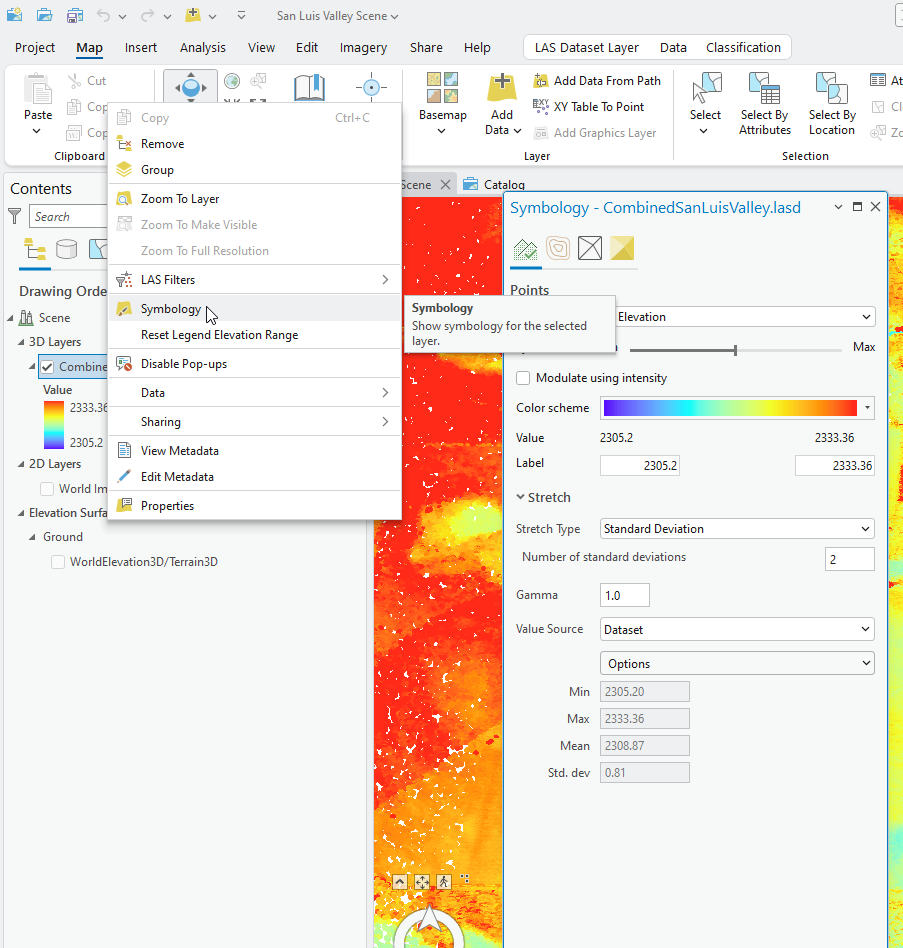This screenshot has width=903, height=948.
Task: Click the filter icon beside Contents search
Action: 15,215
